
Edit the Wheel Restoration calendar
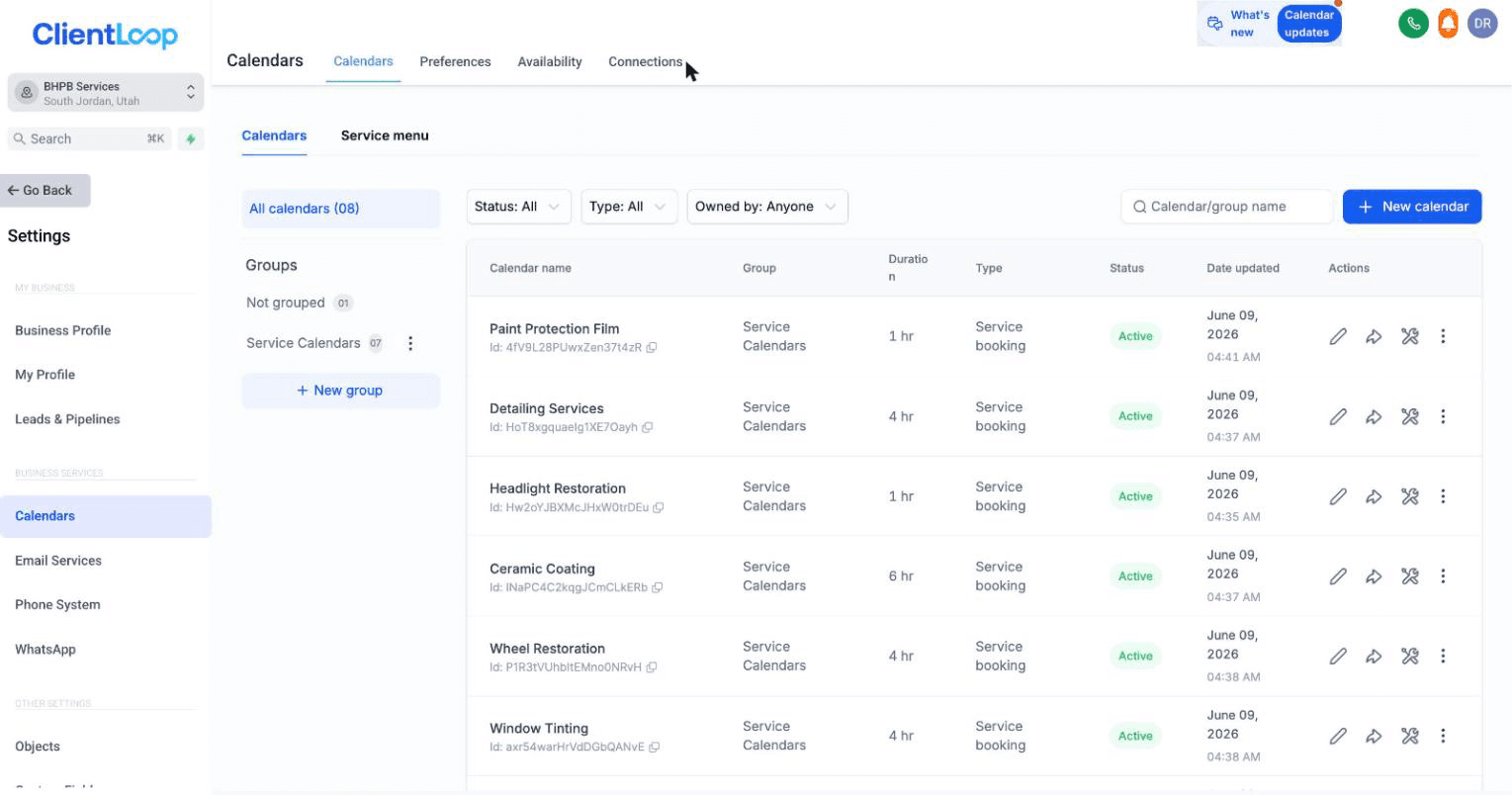click(1338, 656)
